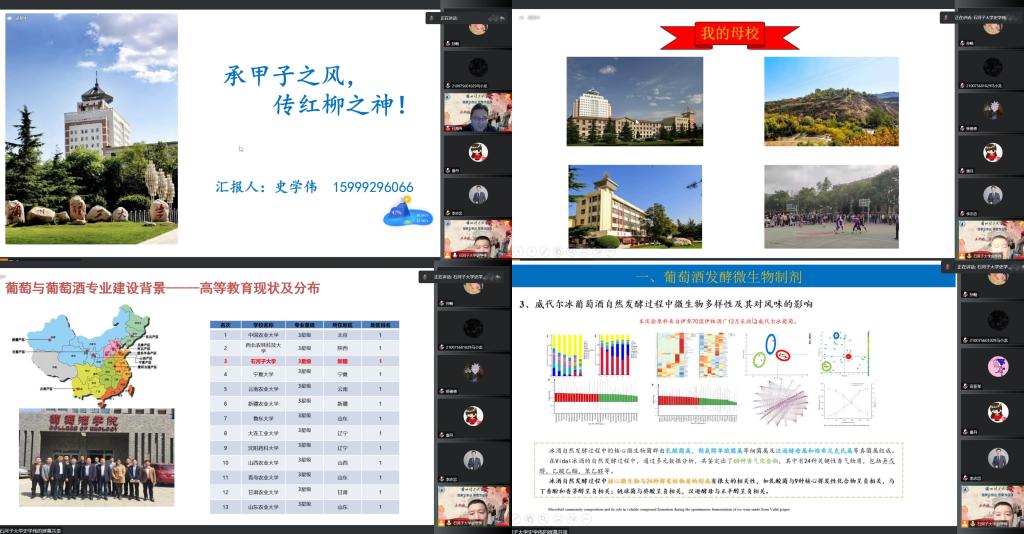Image resolution: width=1024 pixels, height=534 pixels.
Task: Click the group photo at 葡萄酒学院 building
Action: pyautogui.click(x=95, y=455)
